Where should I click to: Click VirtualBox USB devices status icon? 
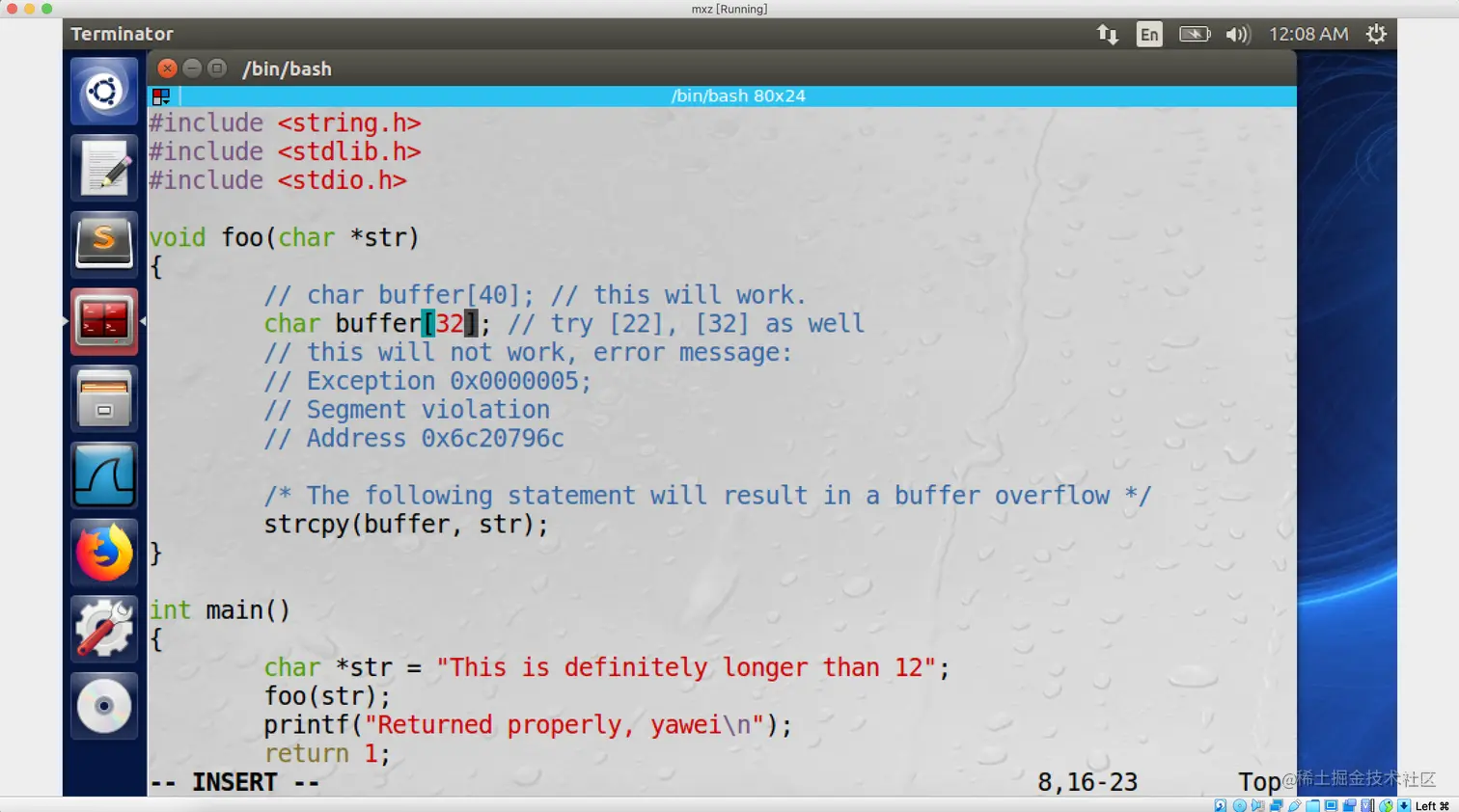tap(1294, 805)
